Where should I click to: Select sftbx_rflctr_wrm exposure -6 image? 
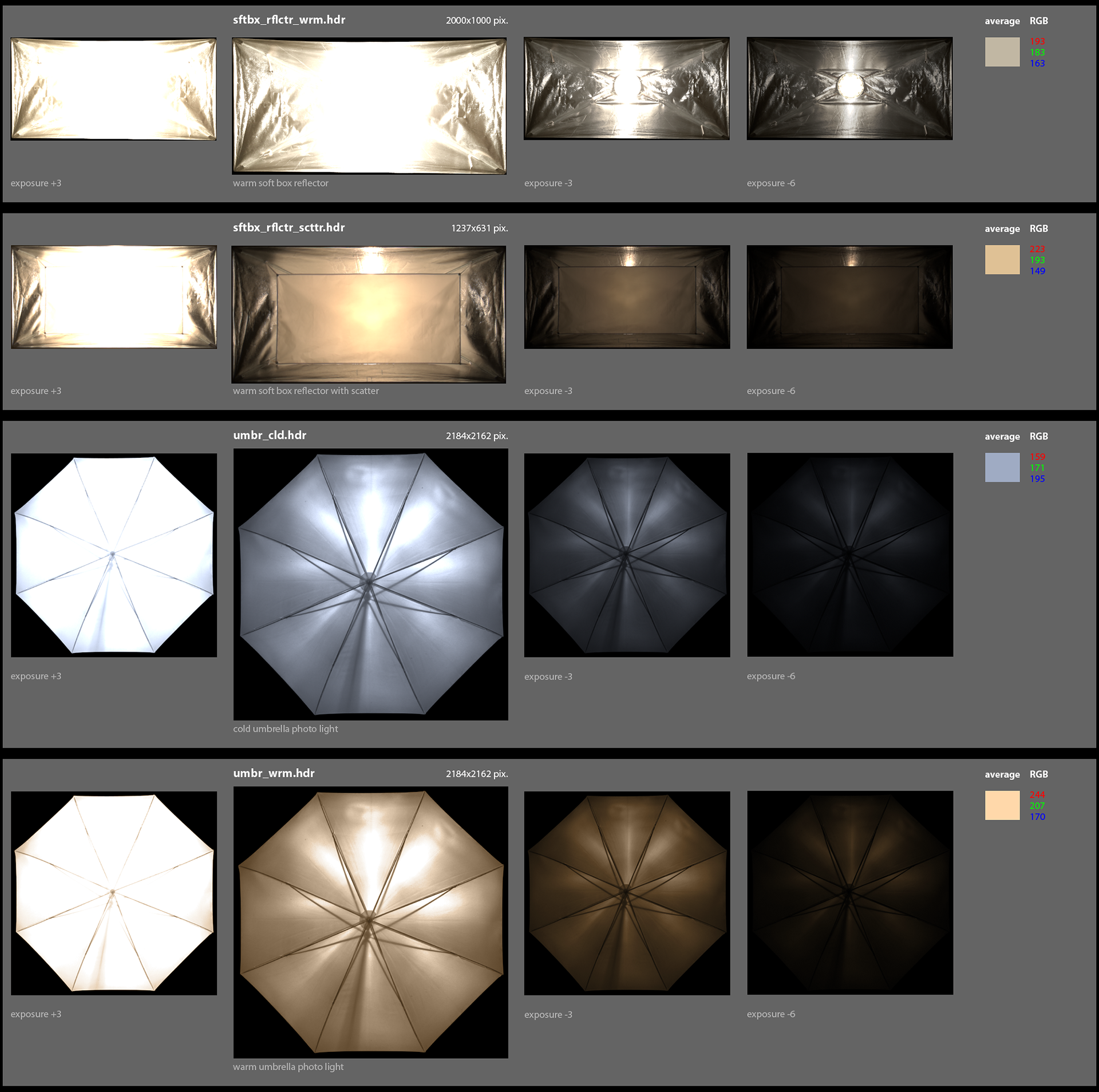849,88
